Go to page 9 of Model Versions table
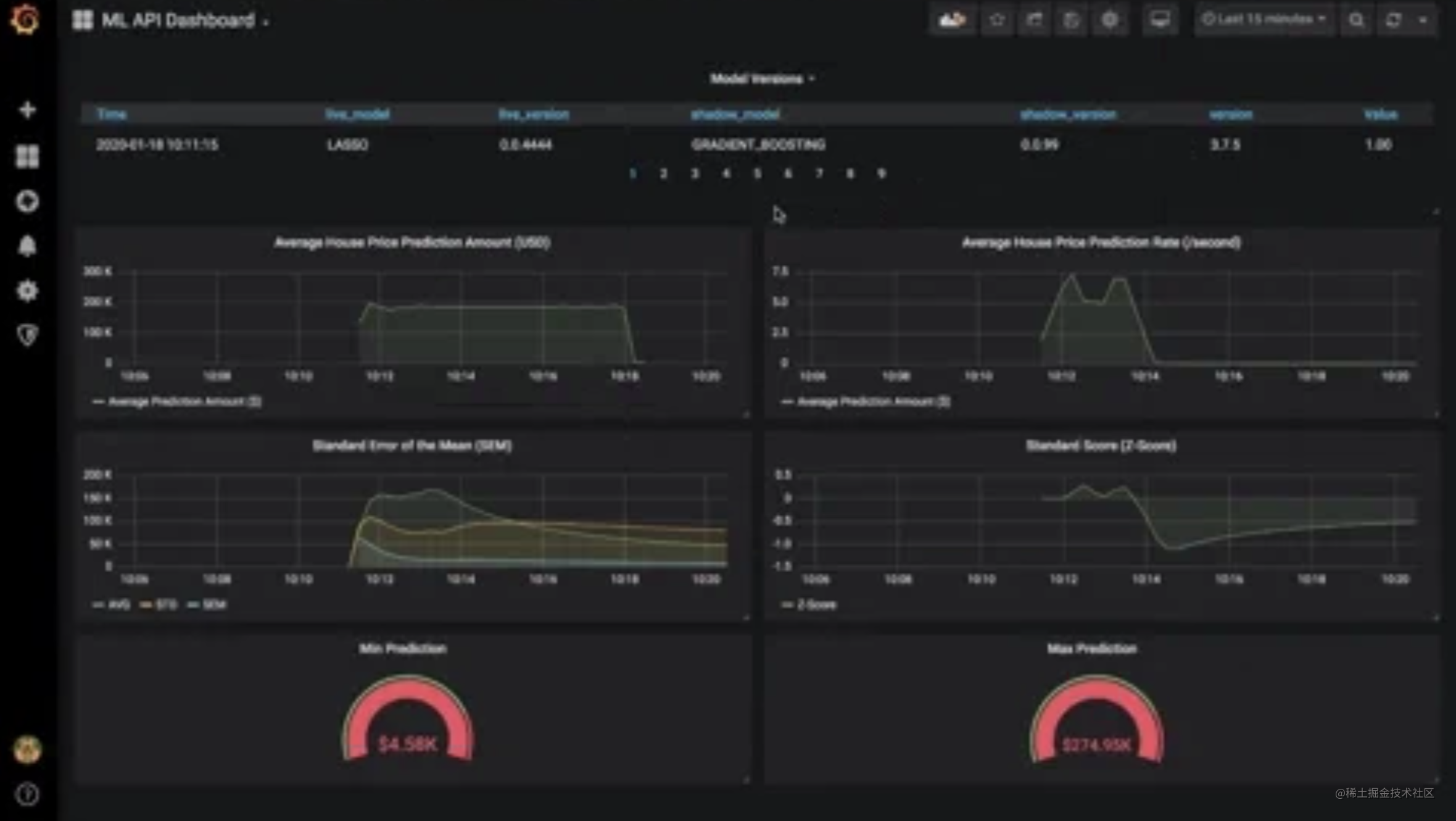This screenshot has width=1456, height=821. coord(881,174)
